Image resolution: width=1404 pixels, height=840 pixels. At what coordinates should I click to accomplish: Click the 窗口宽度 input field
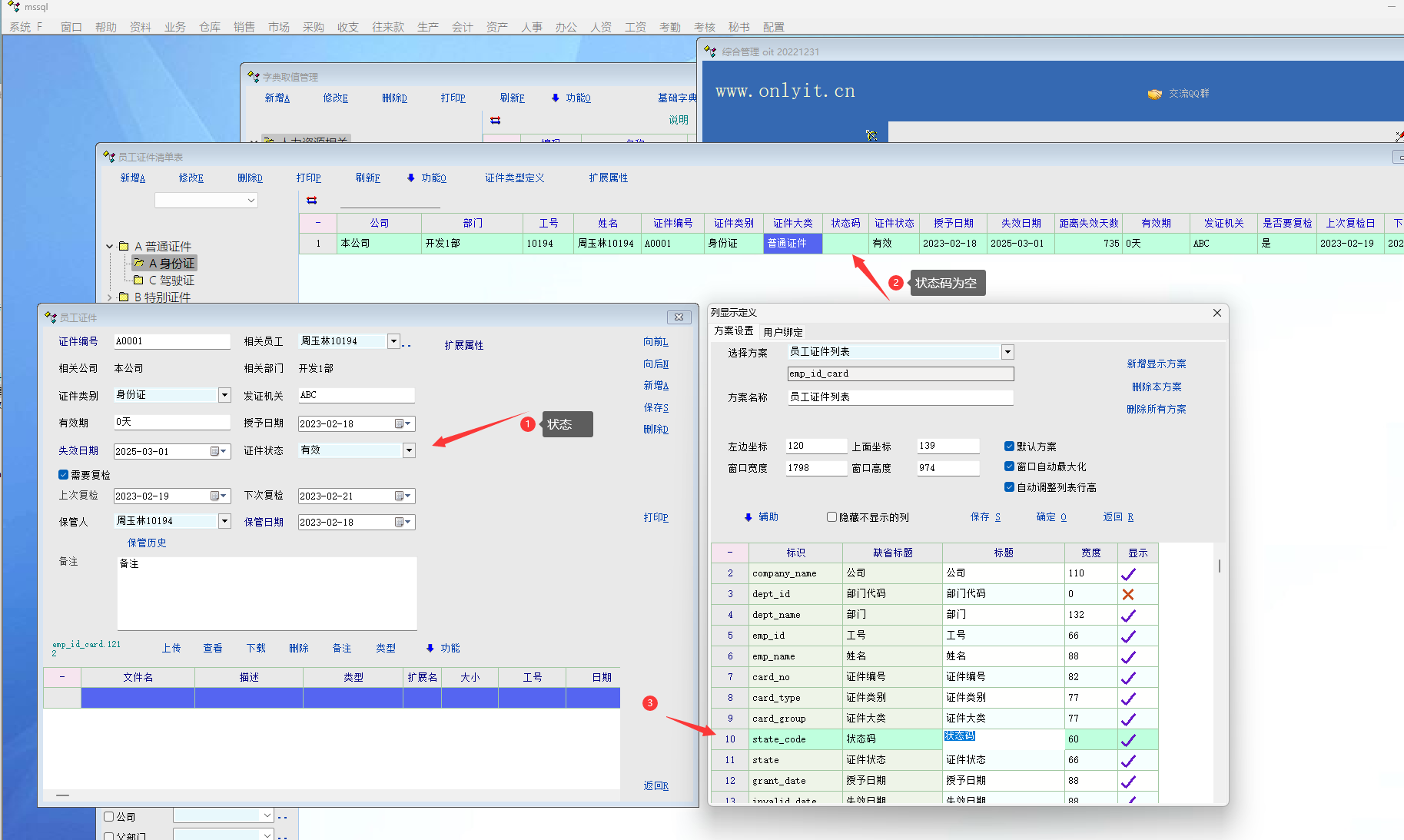coord(815,468)
